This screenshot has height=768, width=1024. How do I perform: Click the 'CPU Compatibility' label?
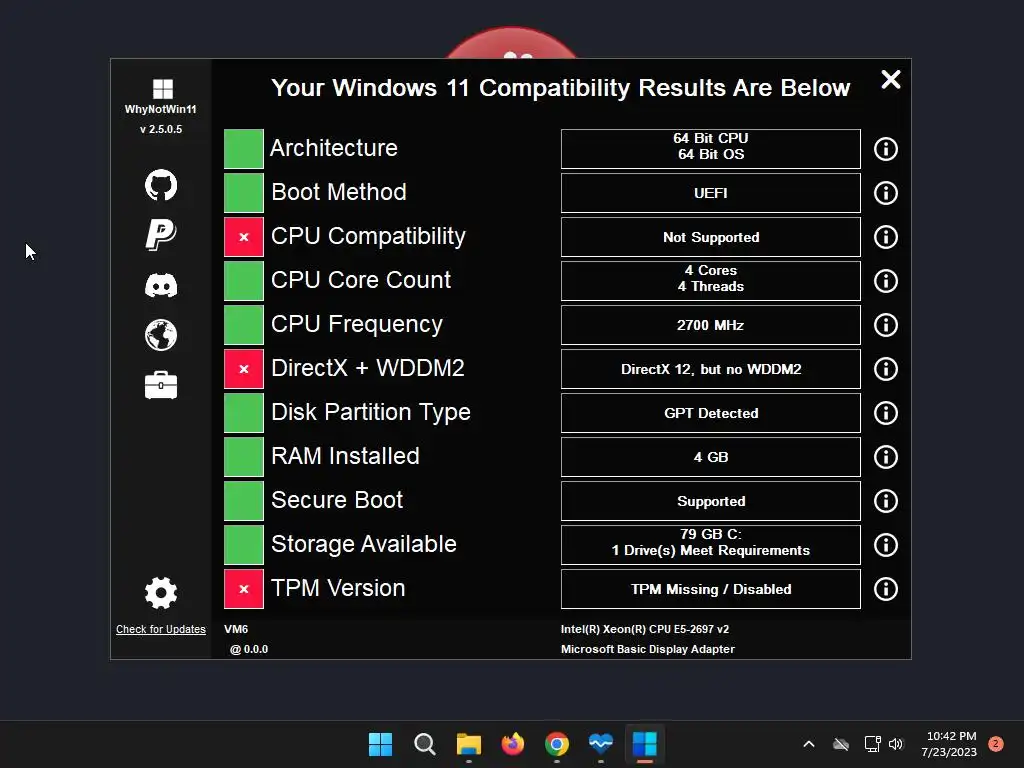coord(368,236)
